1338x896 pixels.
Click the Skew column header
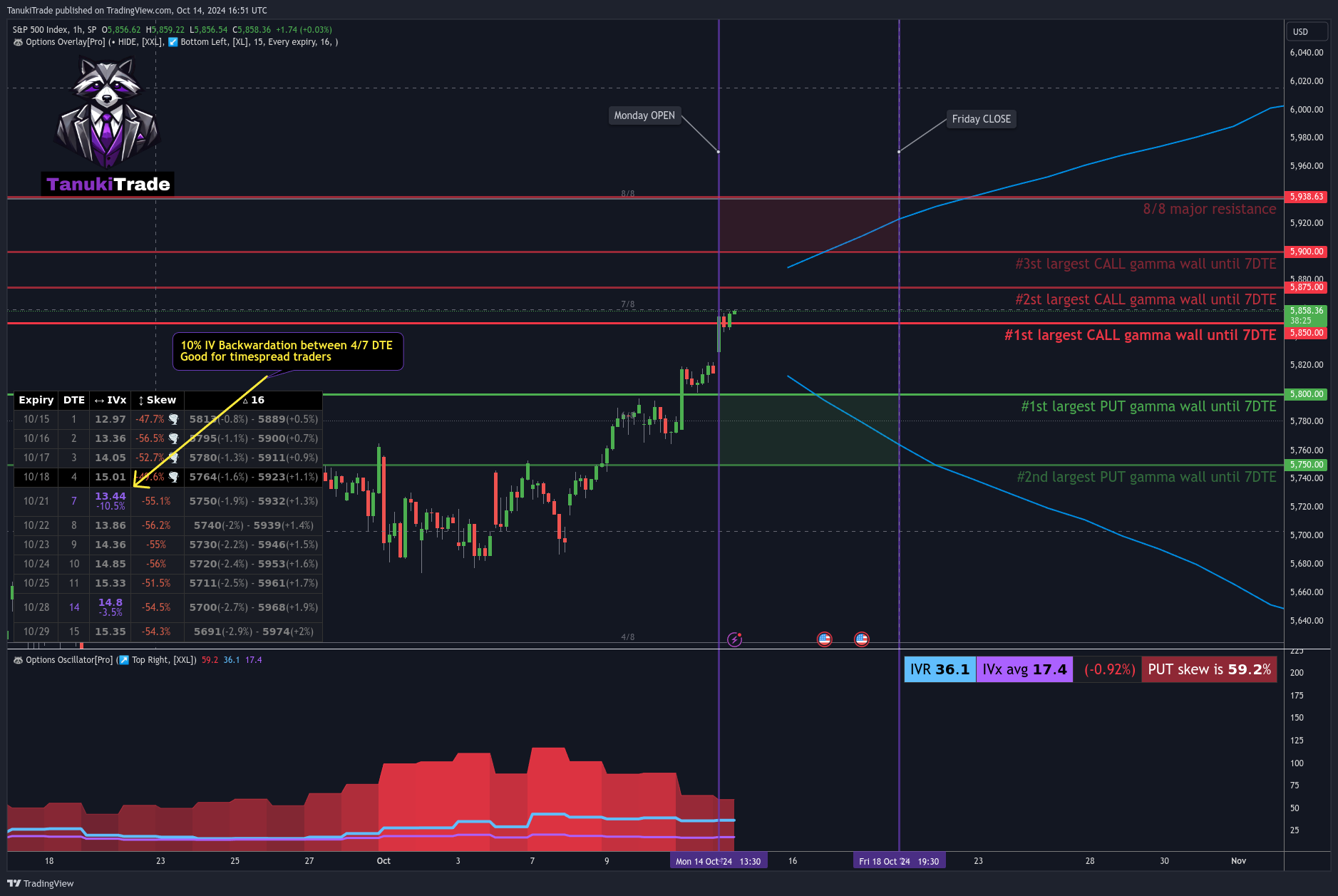pyautogui.click(x=158, y=400)
